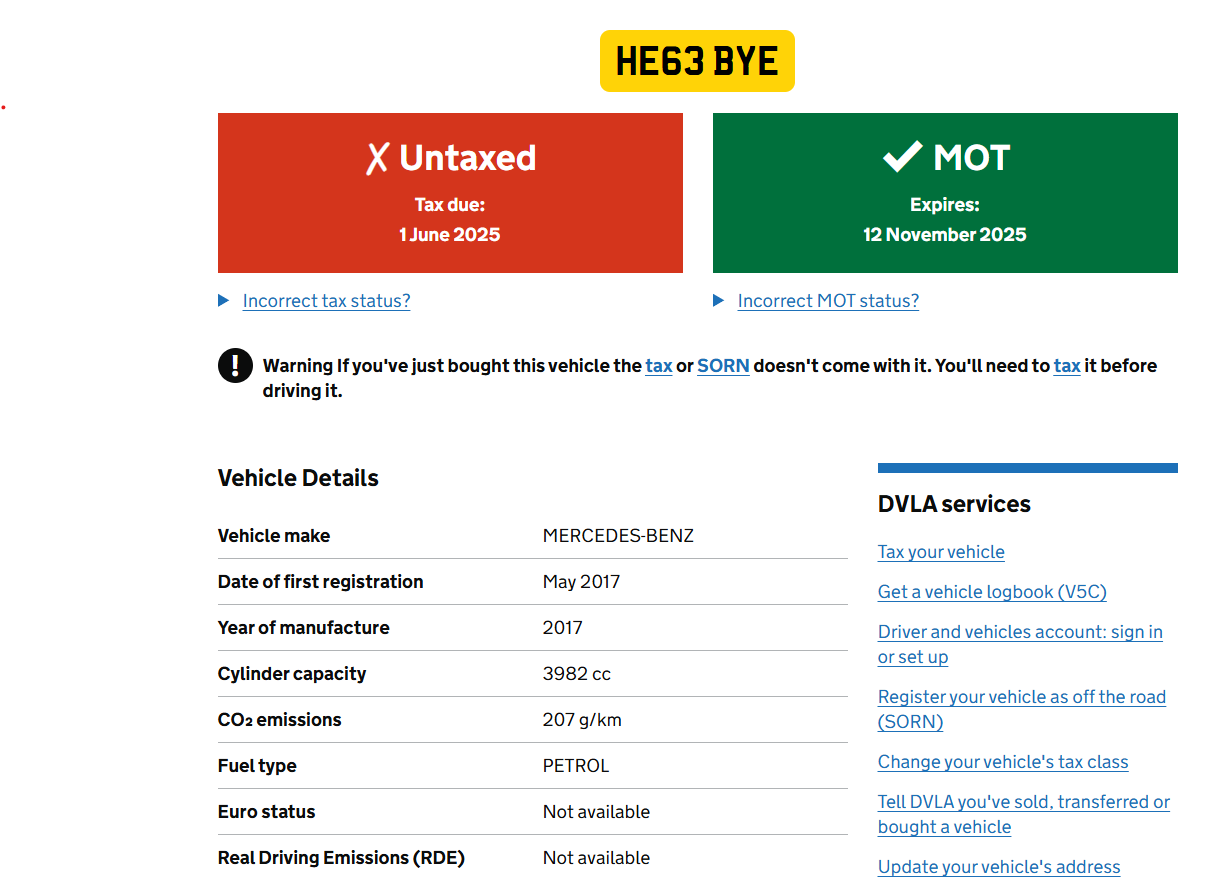Image resolution: width=1223 pixels, height=877 pixels.
Task: Select 'Register your vehicle as off the road'
Action: (1021, 697)
